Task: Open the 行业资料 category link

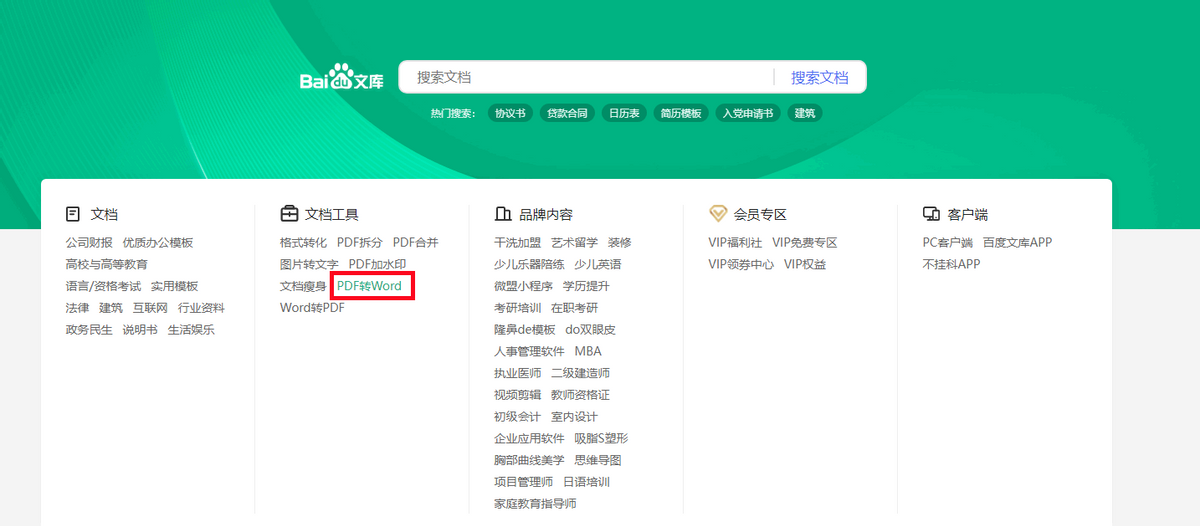Action: click(x=202, y=308)
